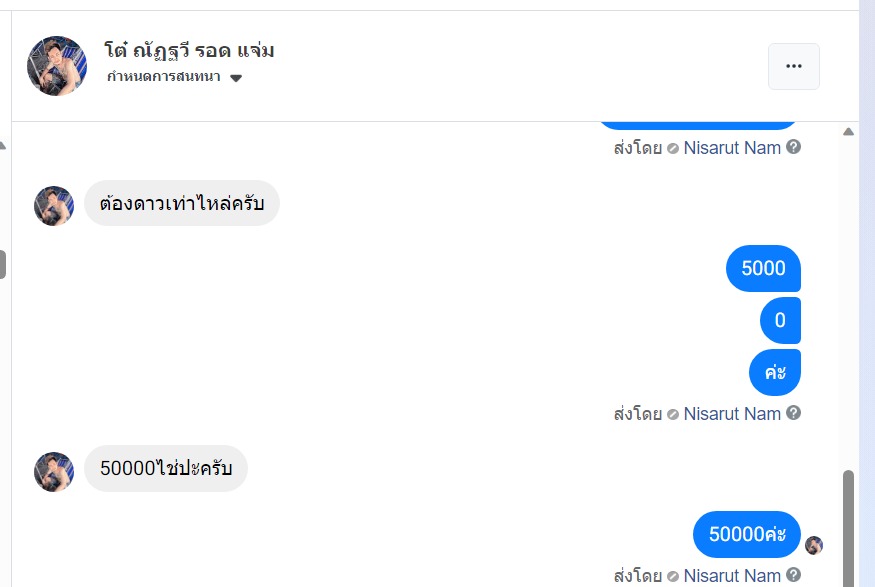Open the topmost Nisarut Nam sender link

coord(732,147)
